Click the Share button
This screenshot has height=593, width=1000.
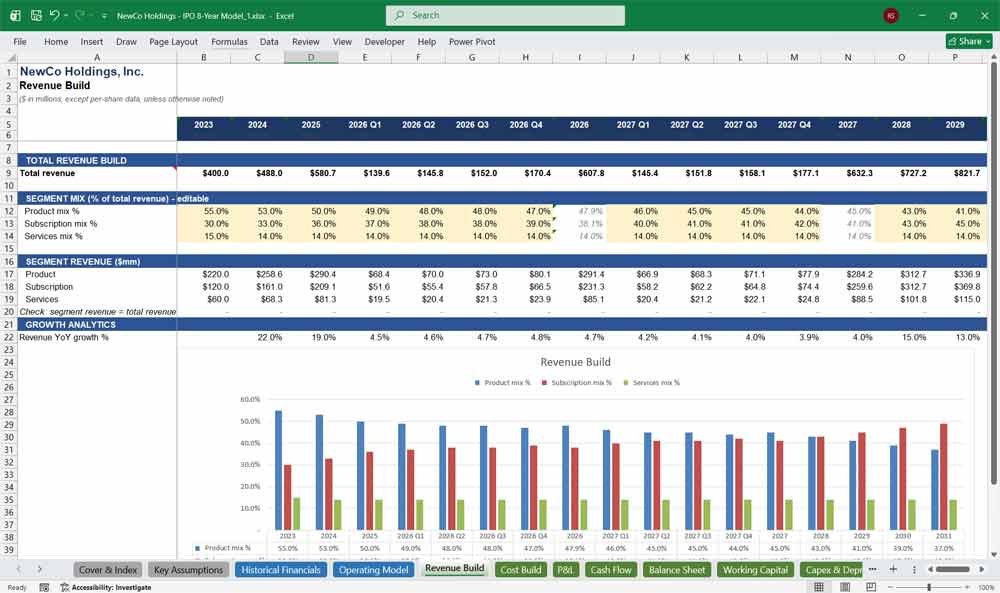[x=969, y=41]
